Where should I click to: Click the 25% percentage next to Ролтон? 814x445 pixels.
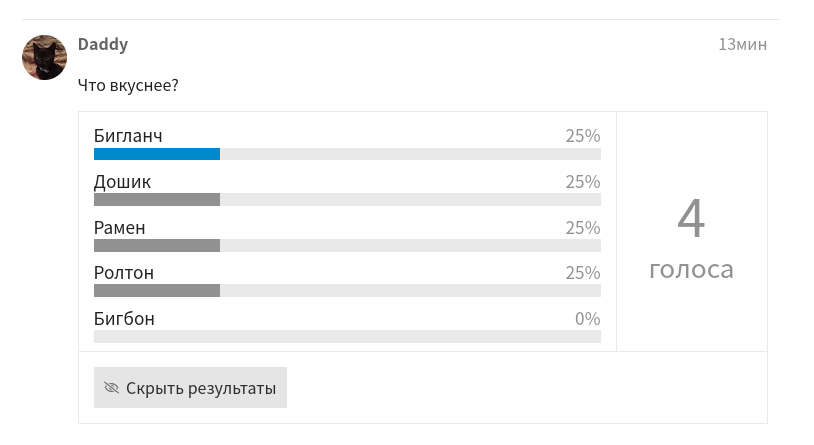click(583, 273)
